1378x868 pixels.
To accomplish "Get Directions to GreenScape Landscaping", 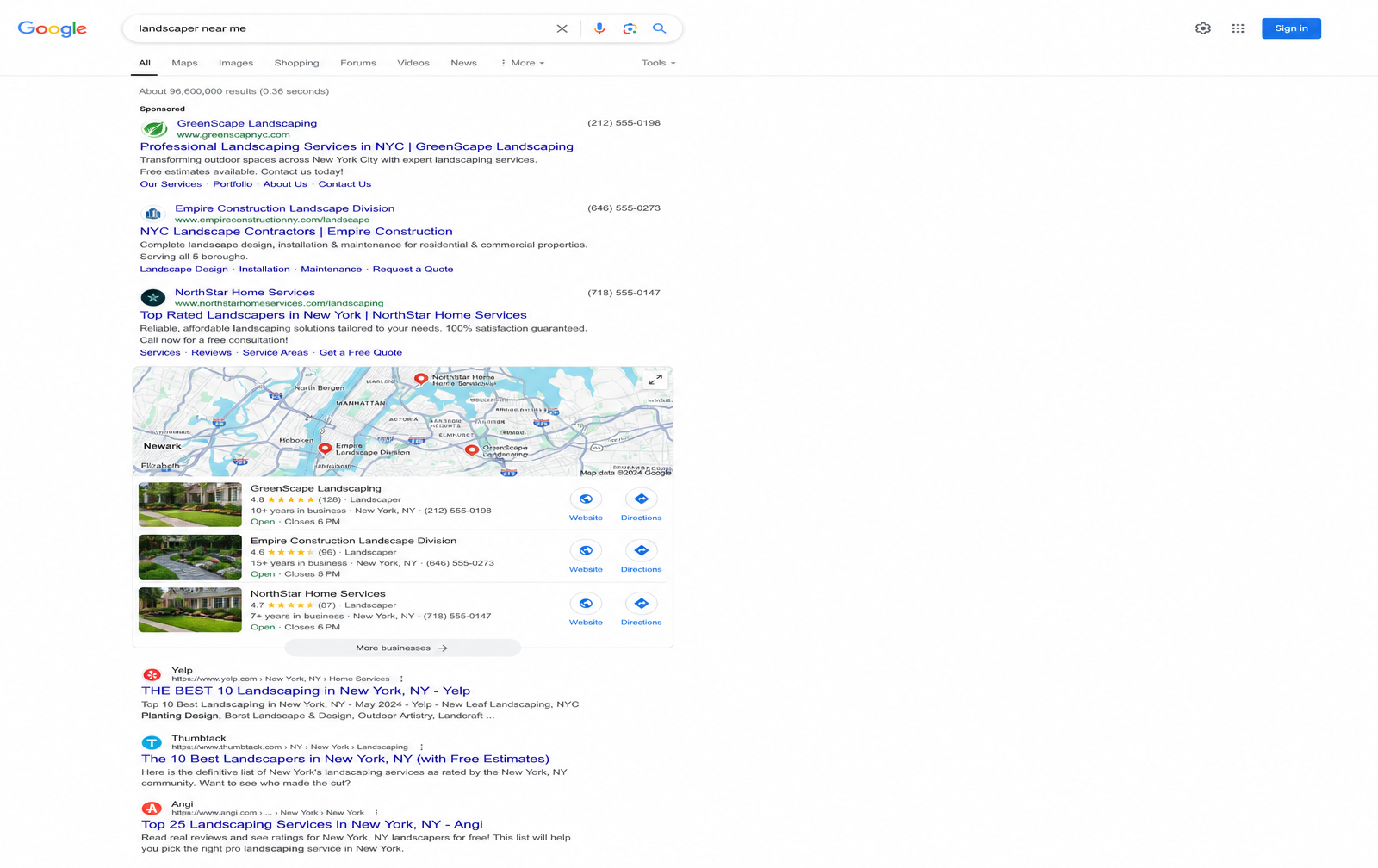I will click(x=641, y=499).
